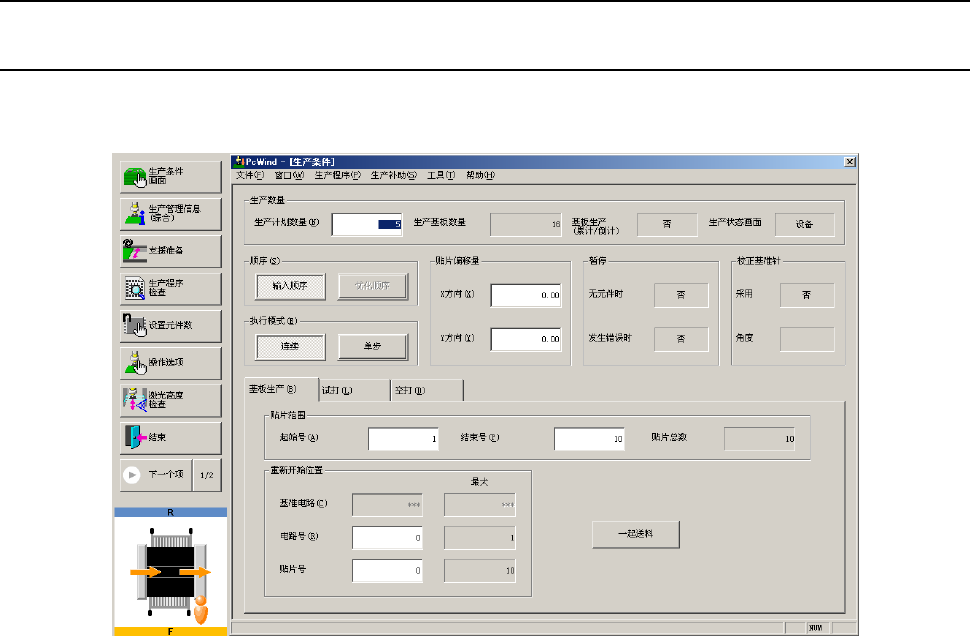Click the 校正基准针 group label
The image size is (970, 636).
(758, 260)
